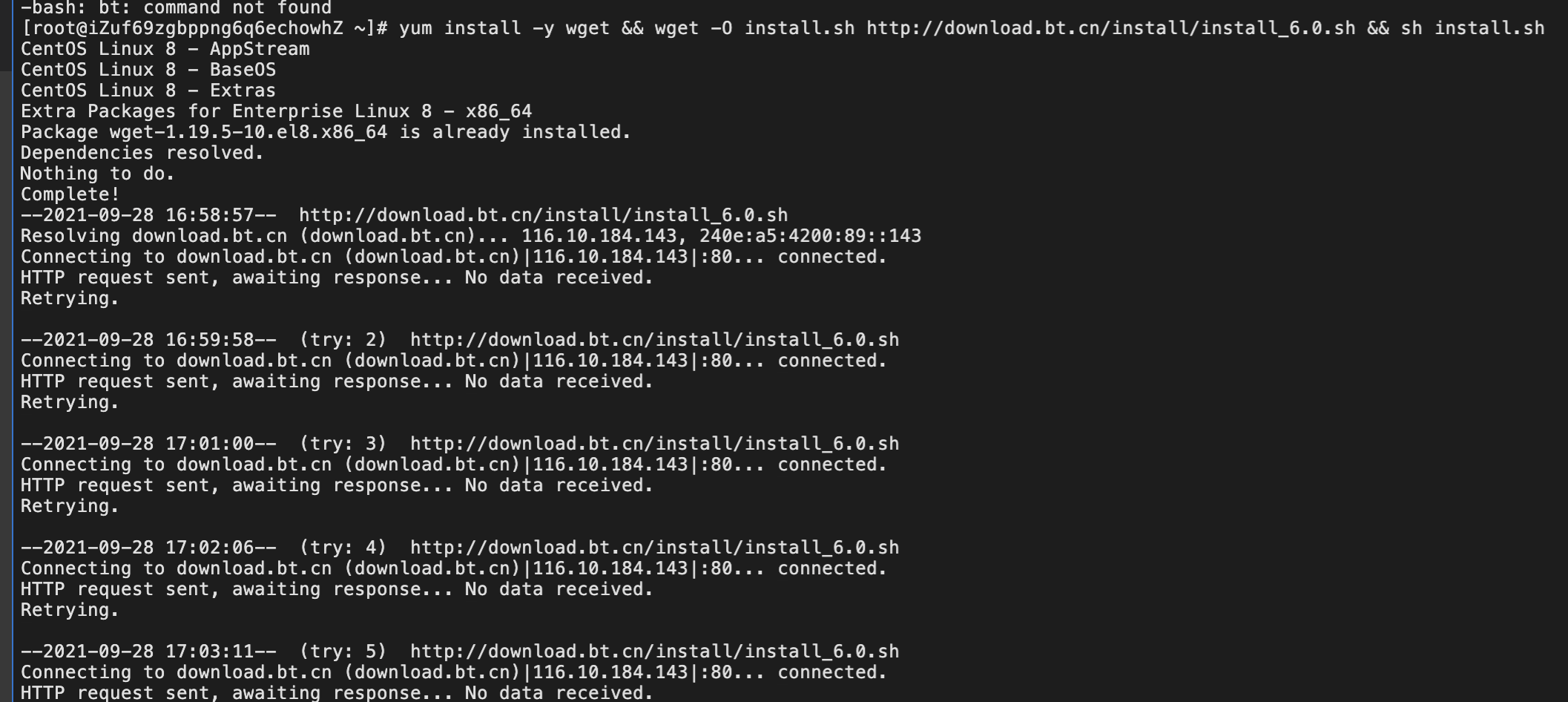Click the '(try: 3)' retry label
The height and width of the screenshot is (702, 1568).
(343, 444)
